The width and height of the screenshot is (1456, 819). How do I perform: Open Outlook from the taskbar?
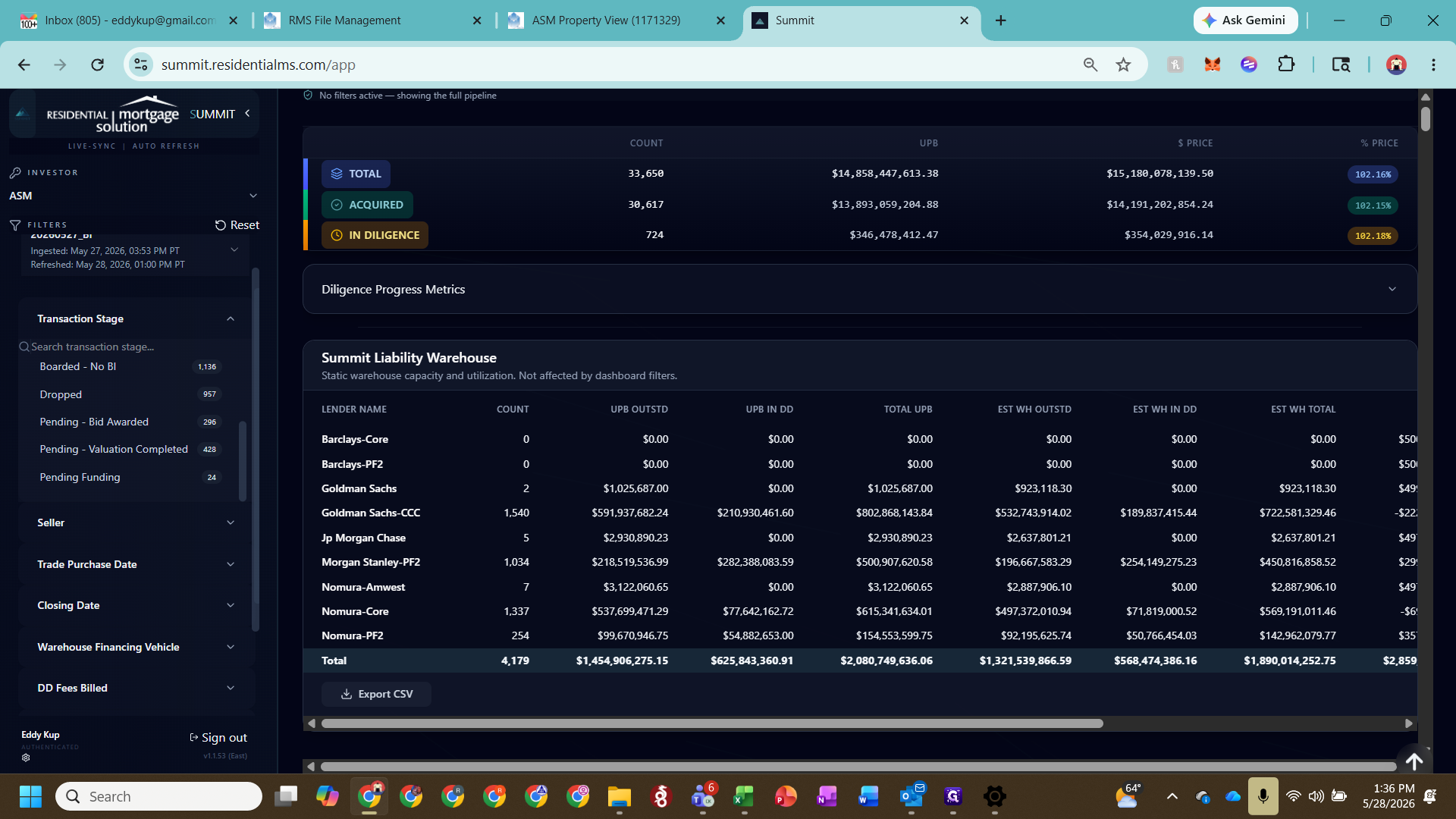[912, 796]
